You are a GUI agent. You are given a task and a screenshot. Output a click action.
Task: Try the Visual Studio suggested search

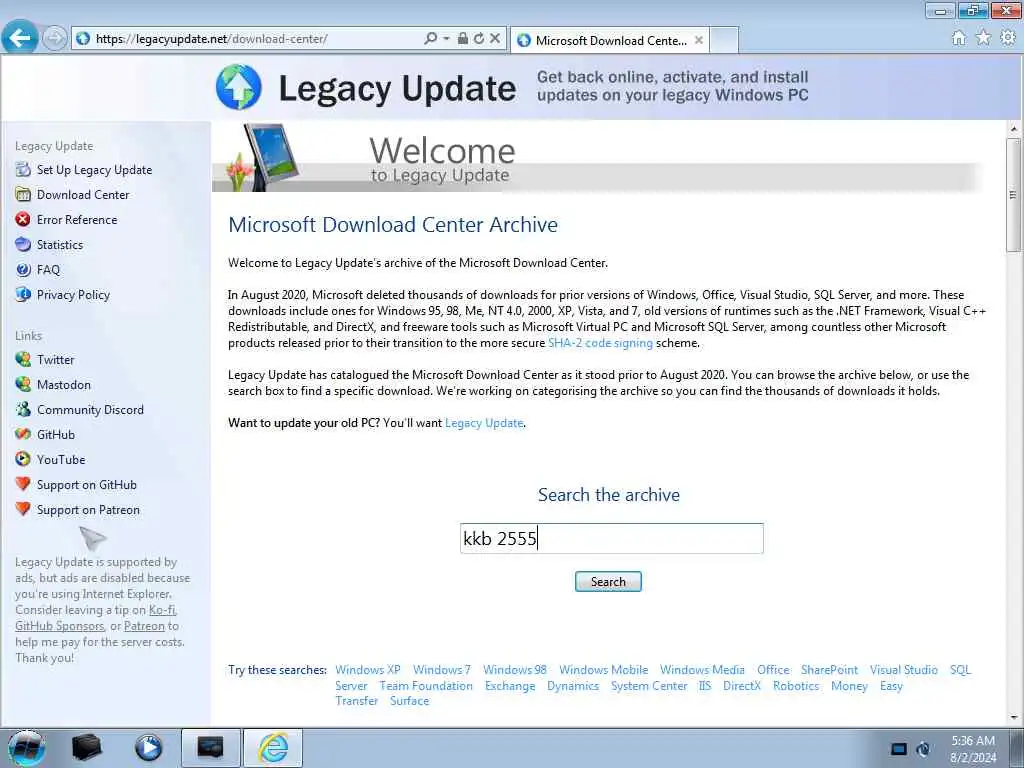coord(904,669)
